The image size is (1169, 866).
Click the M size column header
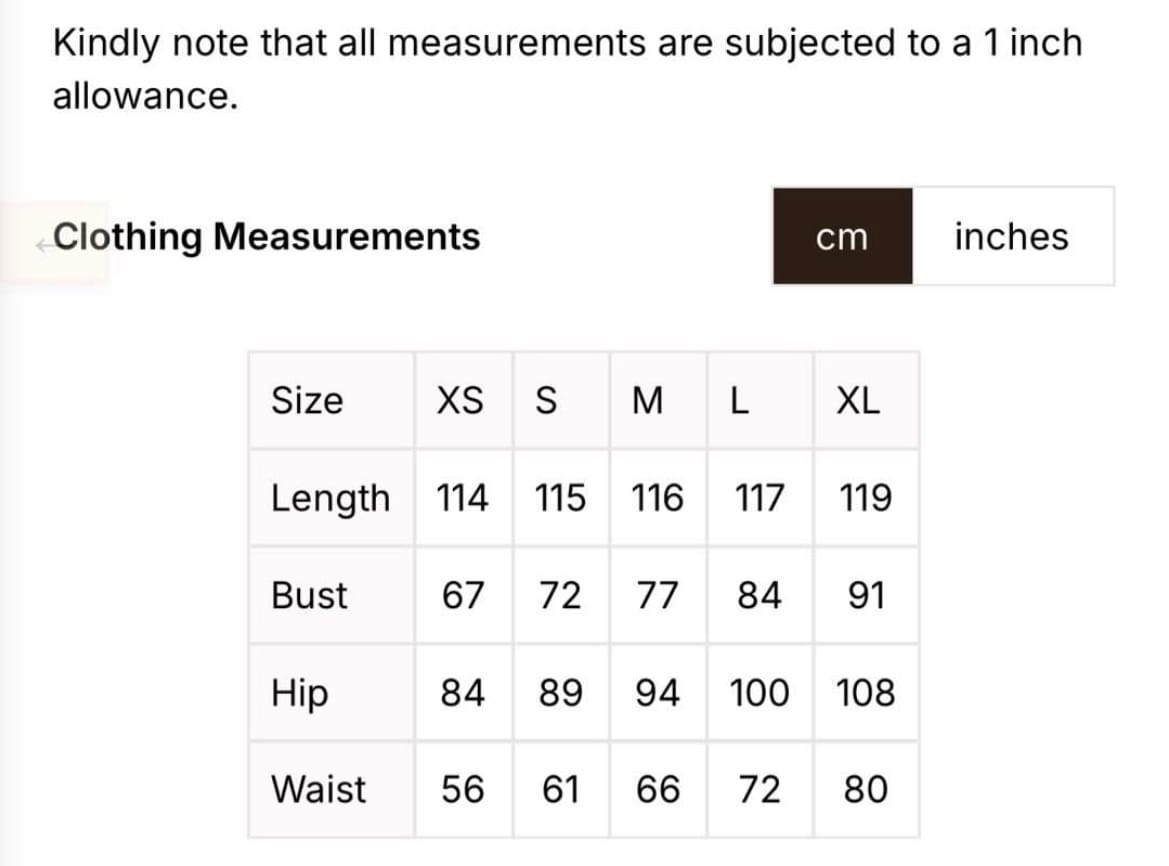[x=648, y=401]
